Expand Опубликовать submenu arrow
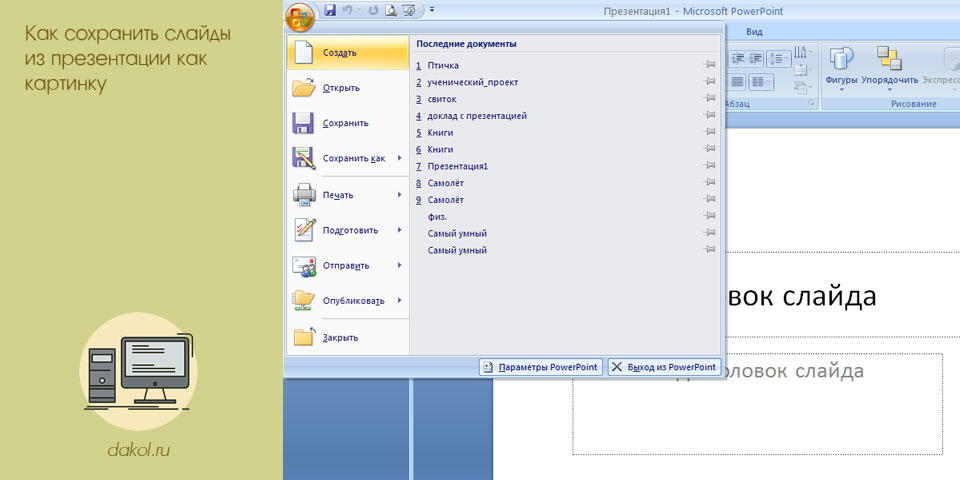960x480 pixels. pos(399,301)
